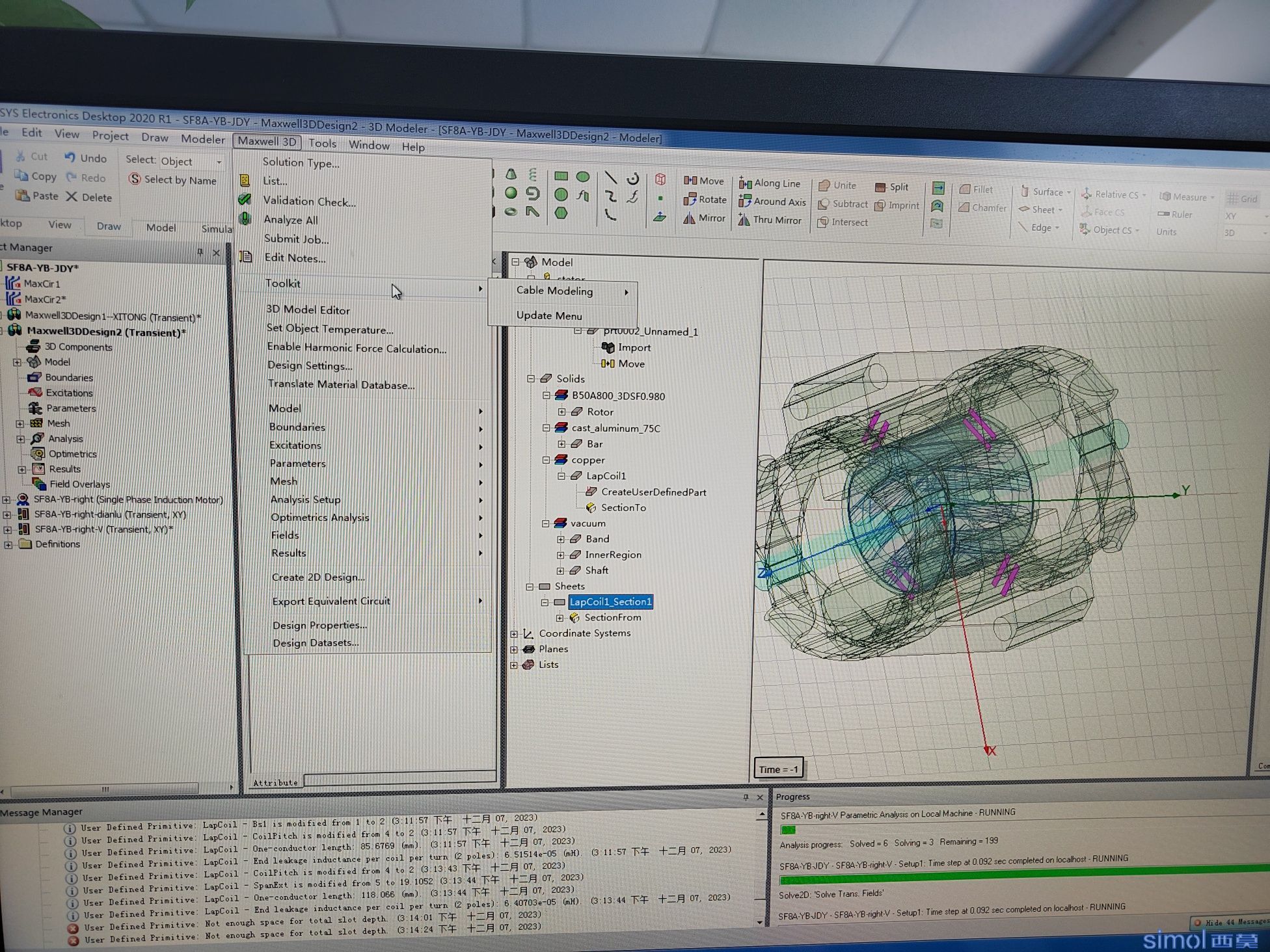
Task: Select the sphere drawing tool
Action: [x=511, y=192]
